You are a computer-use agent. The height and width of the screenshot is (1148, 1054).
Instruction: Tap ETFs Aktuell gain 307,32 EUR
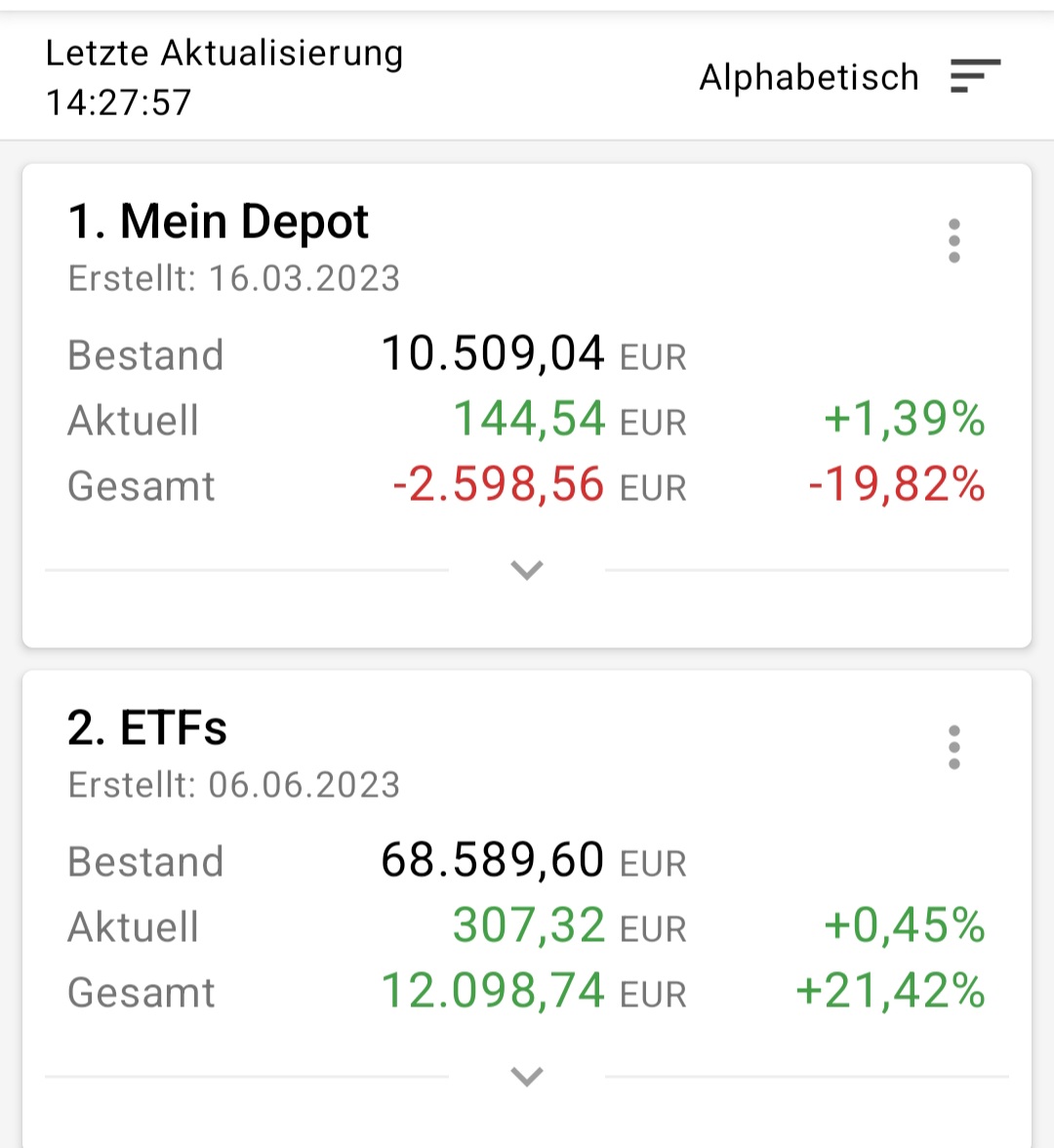569,926
